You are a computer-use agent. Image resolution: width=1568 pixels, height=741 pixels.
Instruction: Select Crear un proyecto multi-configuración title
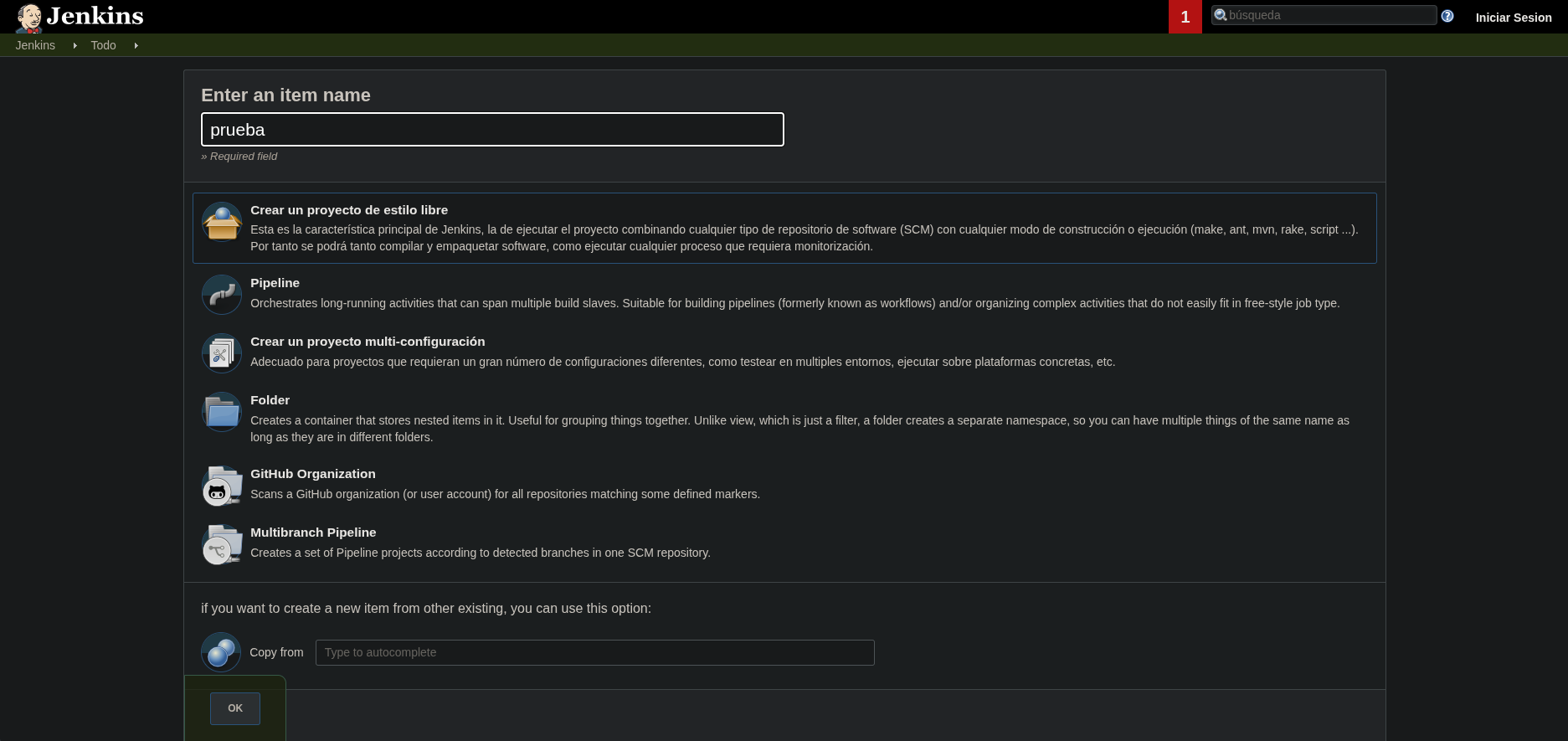[x=368, y=342]
